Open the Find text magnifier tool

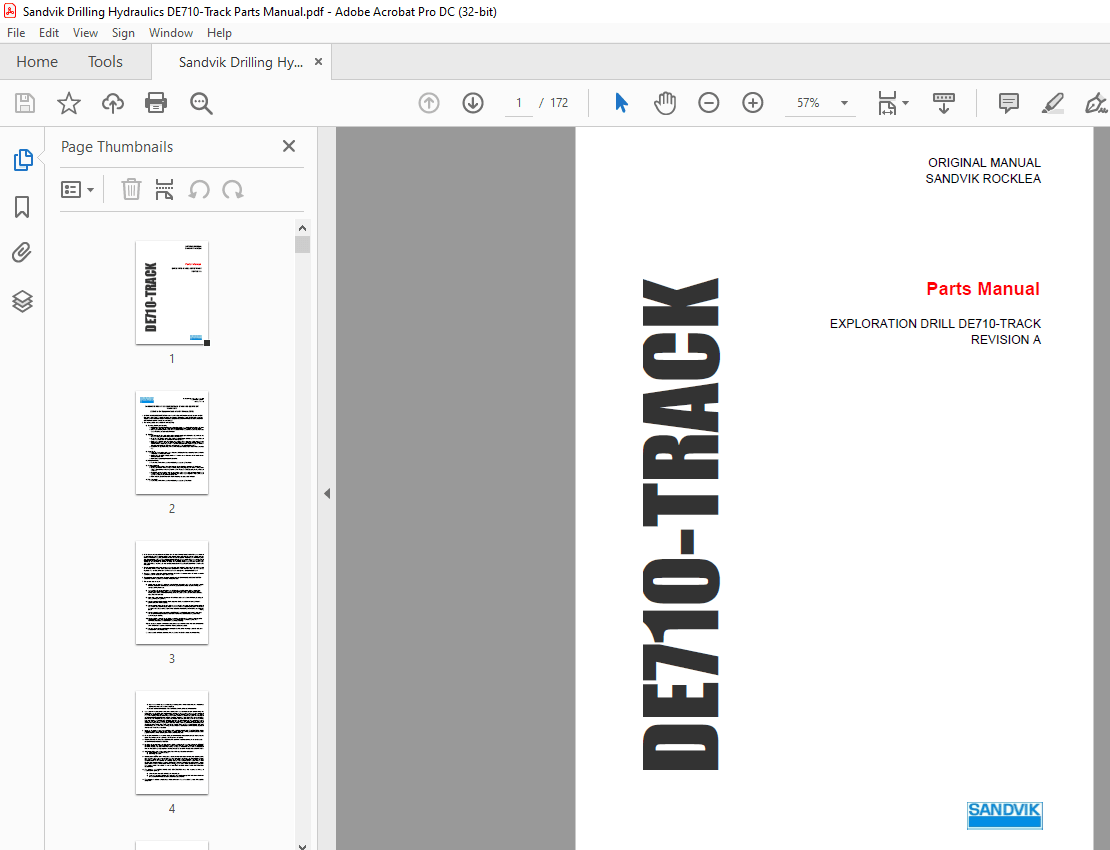(201, 103)
